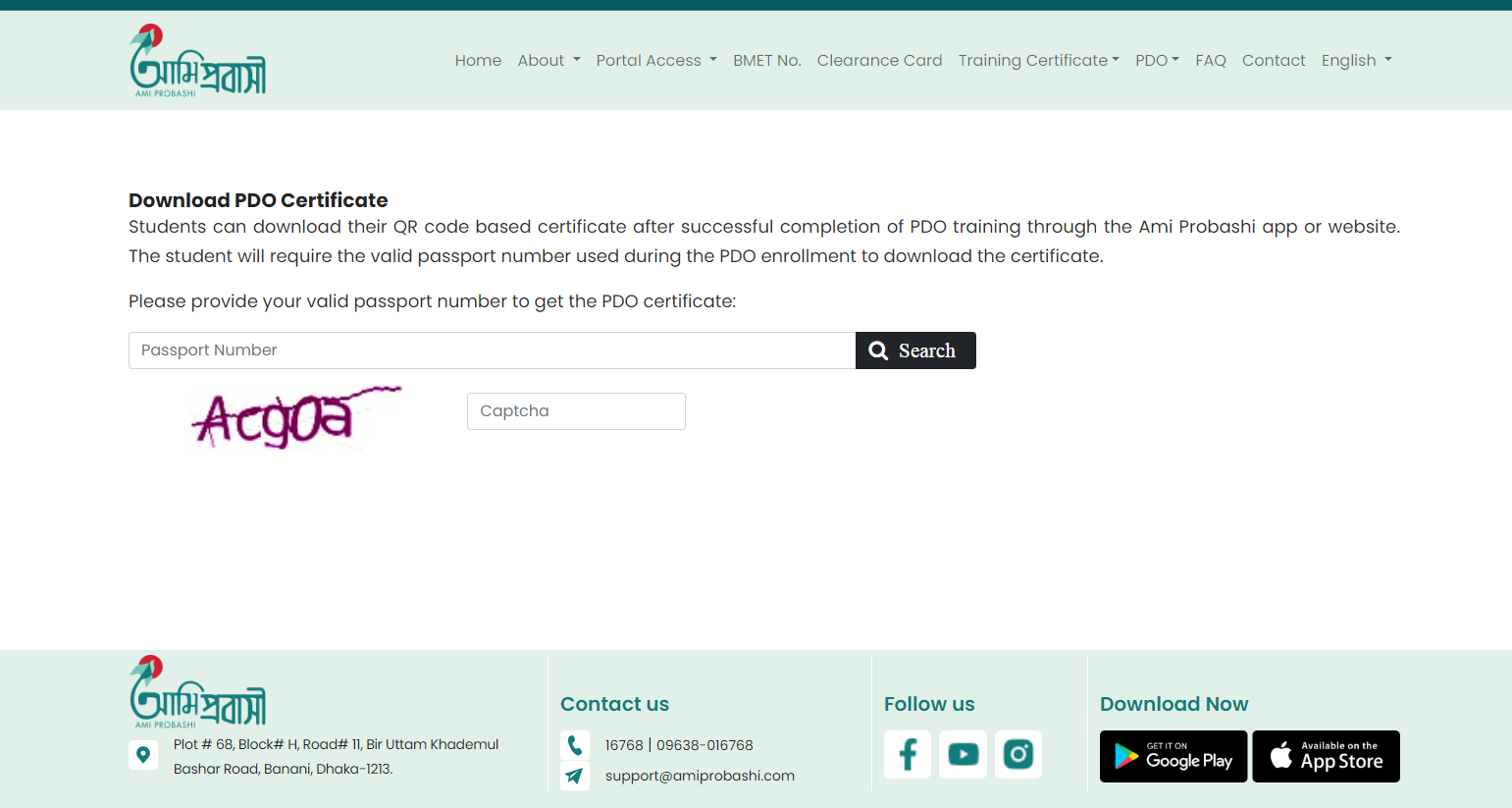Click the phone icon next to 16768
1512x808 pixels.
(x=575, y=744)
